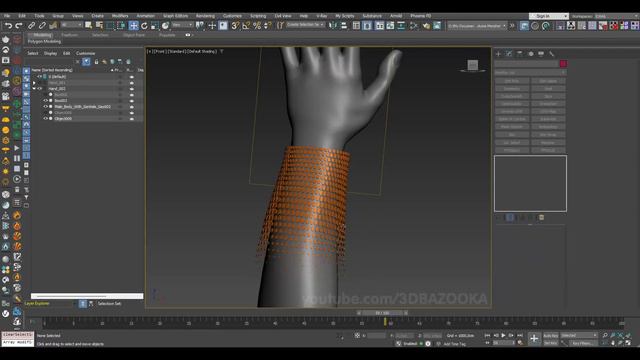Image resolution: width=640 pixels, height=360 pixels.
Task: Click the Layer Explorer horizontal scrollbar
Action: 87,296
